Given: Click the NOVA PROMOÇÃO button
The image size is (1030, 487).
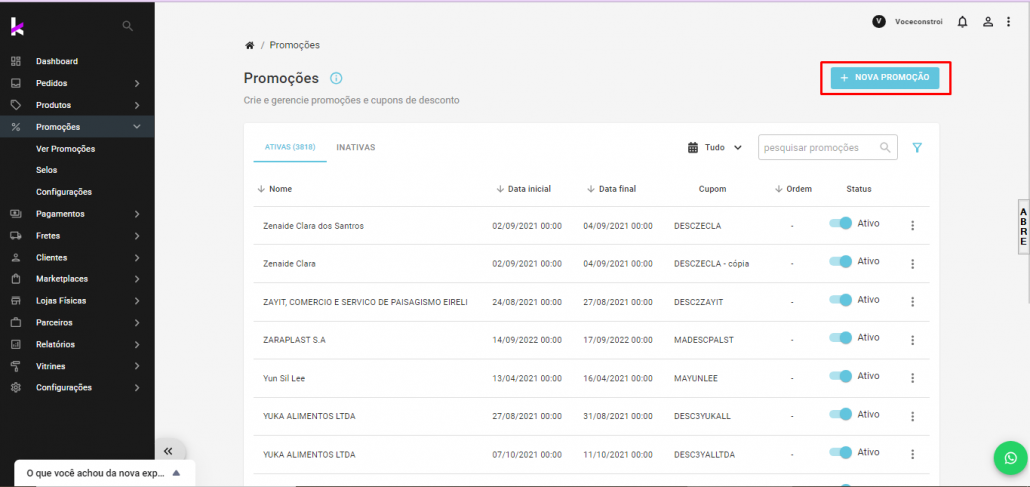Looking at the screenshot, I should pyautogui.click(x=885, y=78).
